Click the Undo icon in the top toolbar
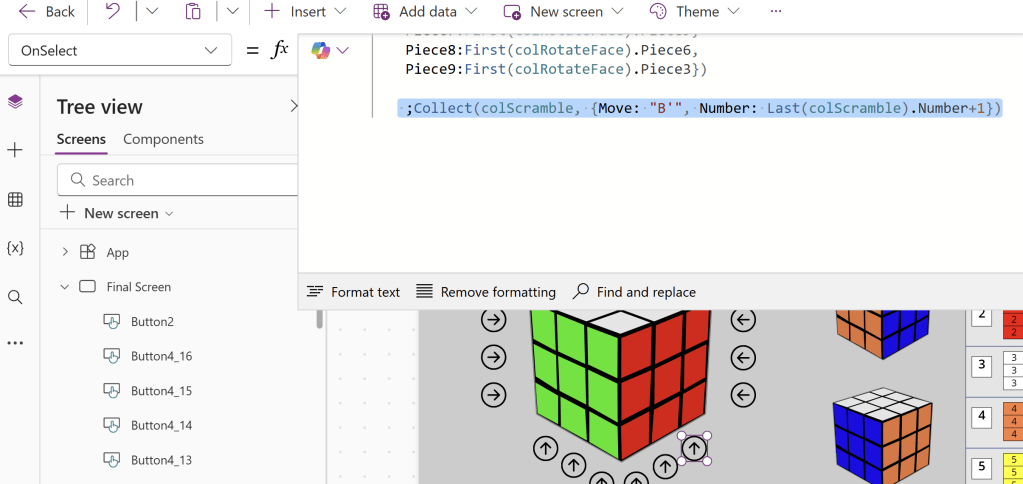Screen dimensions: 1023x484 113,12
